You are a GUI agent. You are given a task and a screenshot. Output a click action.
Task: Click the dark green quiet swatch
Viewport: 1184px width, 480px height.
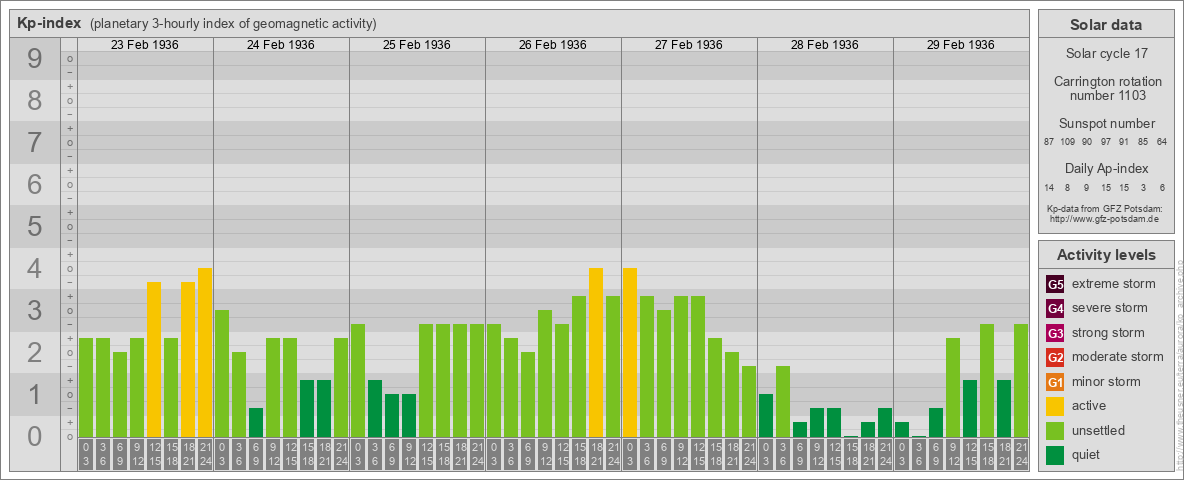[x=1055, y=455]
